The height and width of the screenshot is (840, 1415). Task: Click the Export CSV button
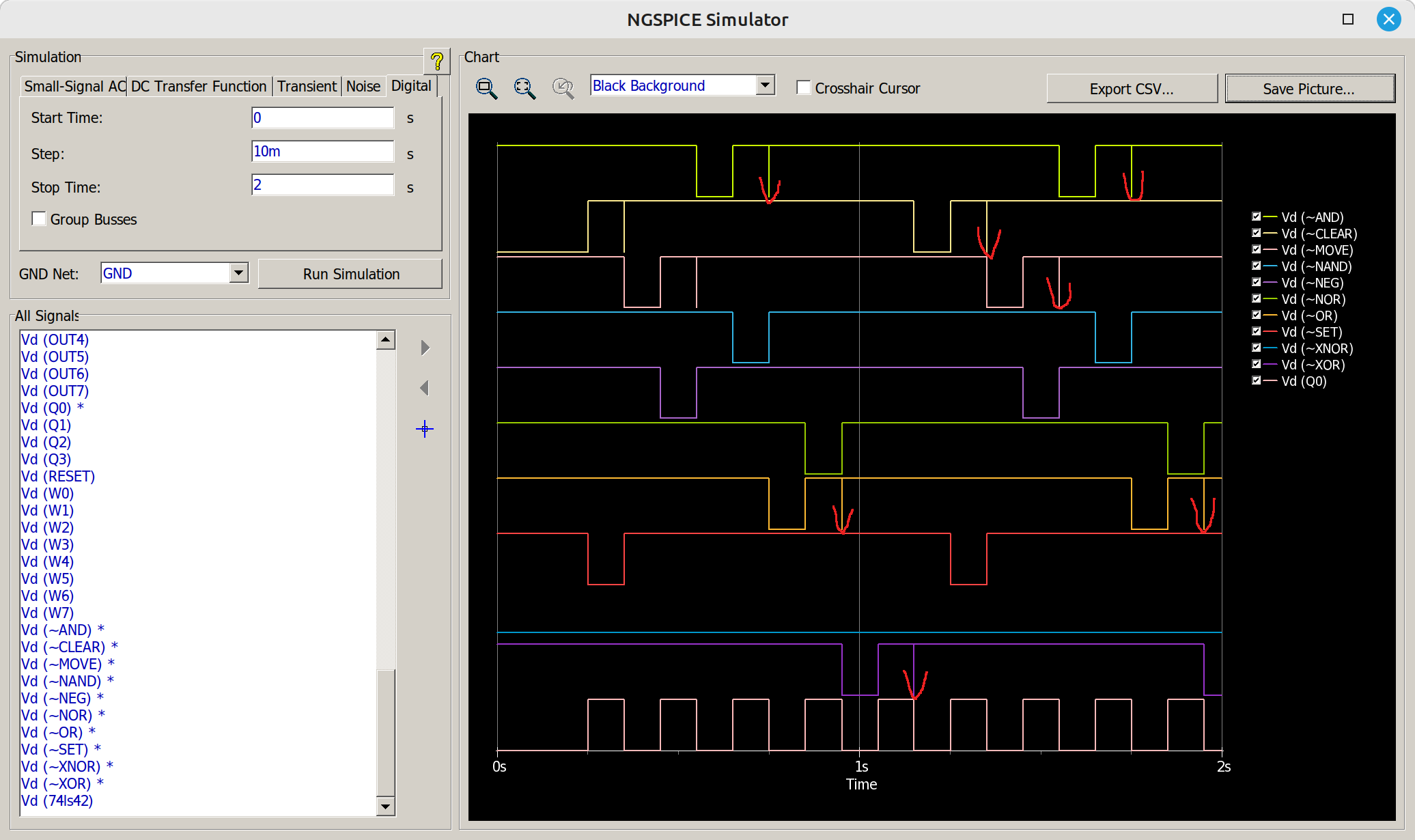pos(1132,89)
